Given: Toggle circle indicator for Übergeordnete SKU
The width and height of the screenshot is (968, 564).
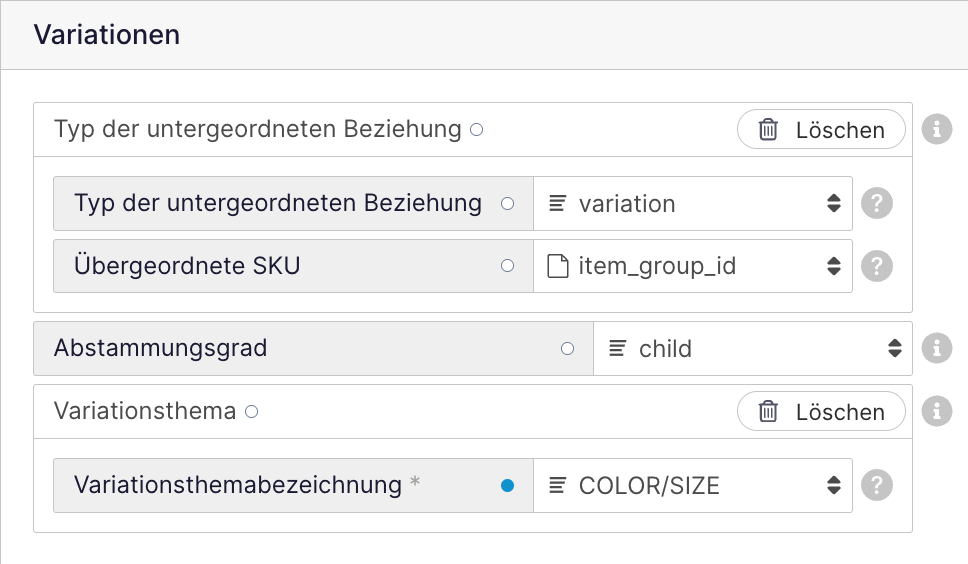Looking at the screenshot, I should point(507,266).
